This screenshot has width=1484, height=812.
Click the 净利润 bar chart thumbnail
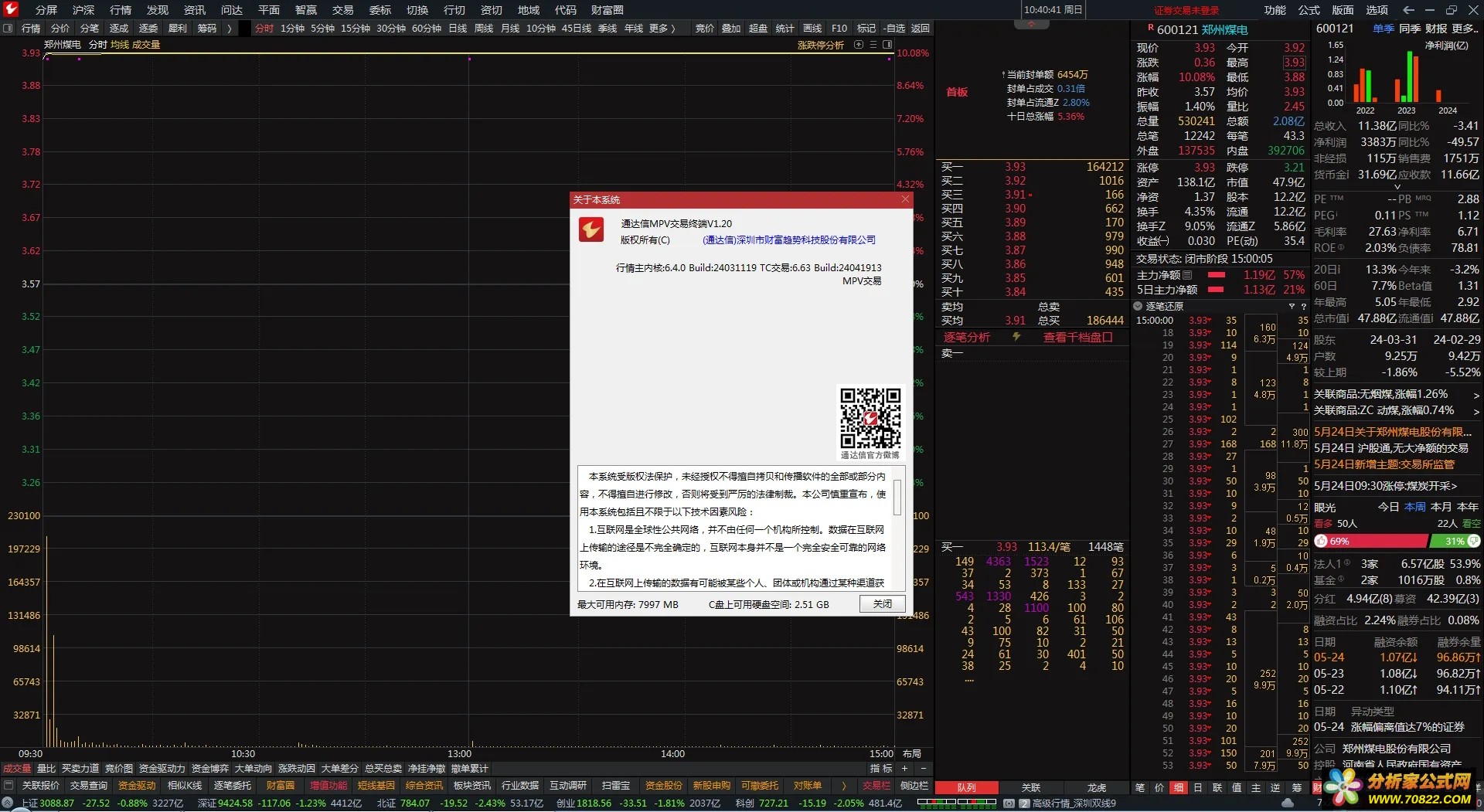click(1399, 76)
